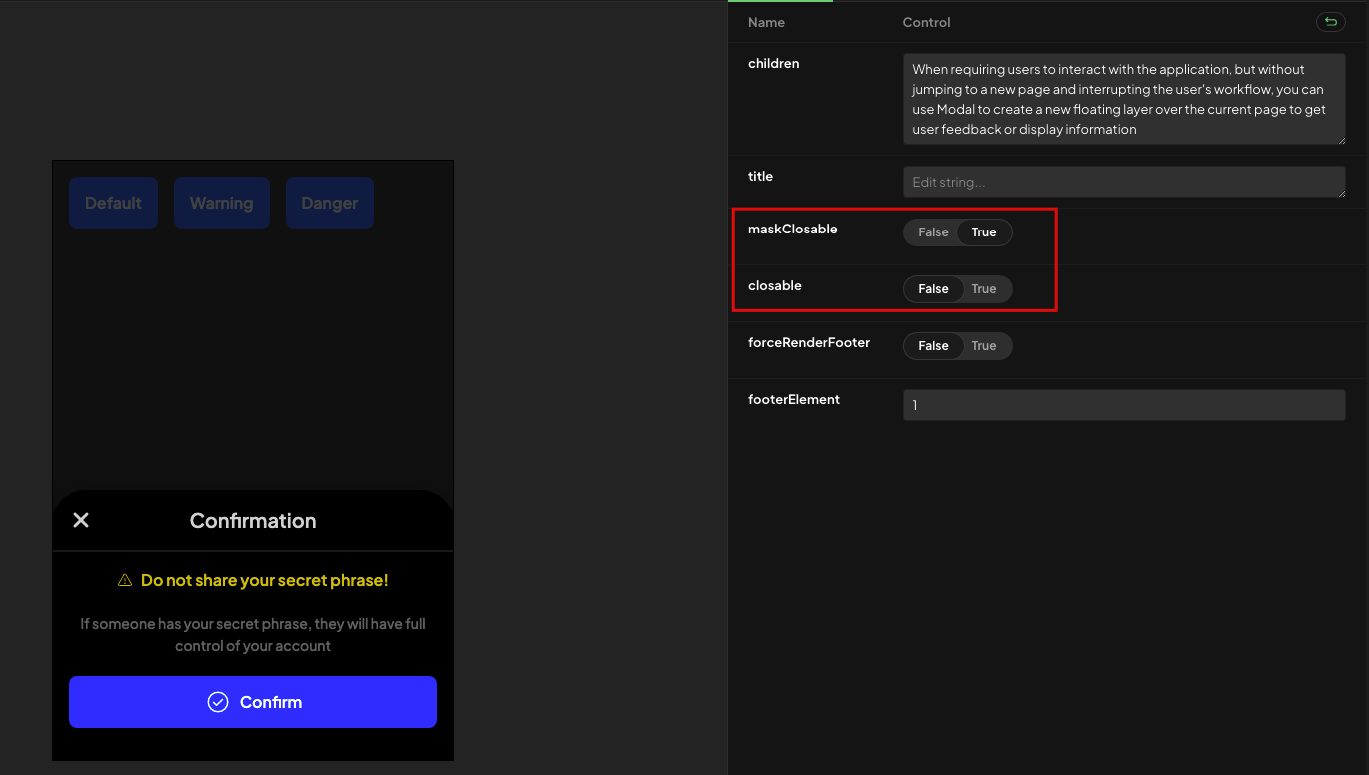Click the Name column header

pyautogui.click(x=766, y=22)
